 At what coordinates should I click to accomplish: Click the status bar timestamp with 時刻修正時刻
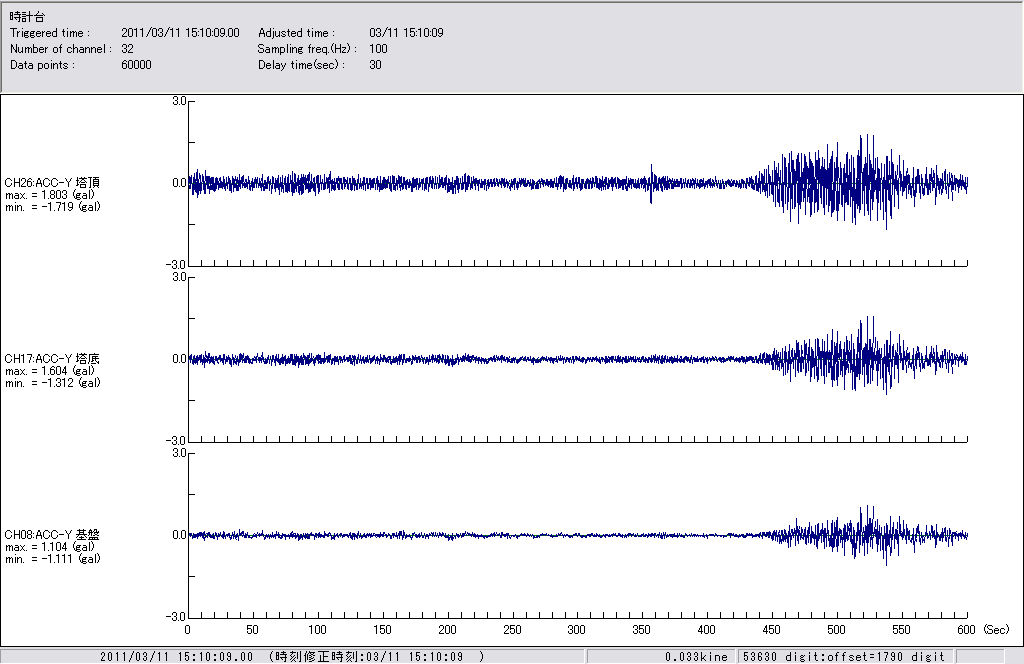pyautogui.click(x=292, y=656)
